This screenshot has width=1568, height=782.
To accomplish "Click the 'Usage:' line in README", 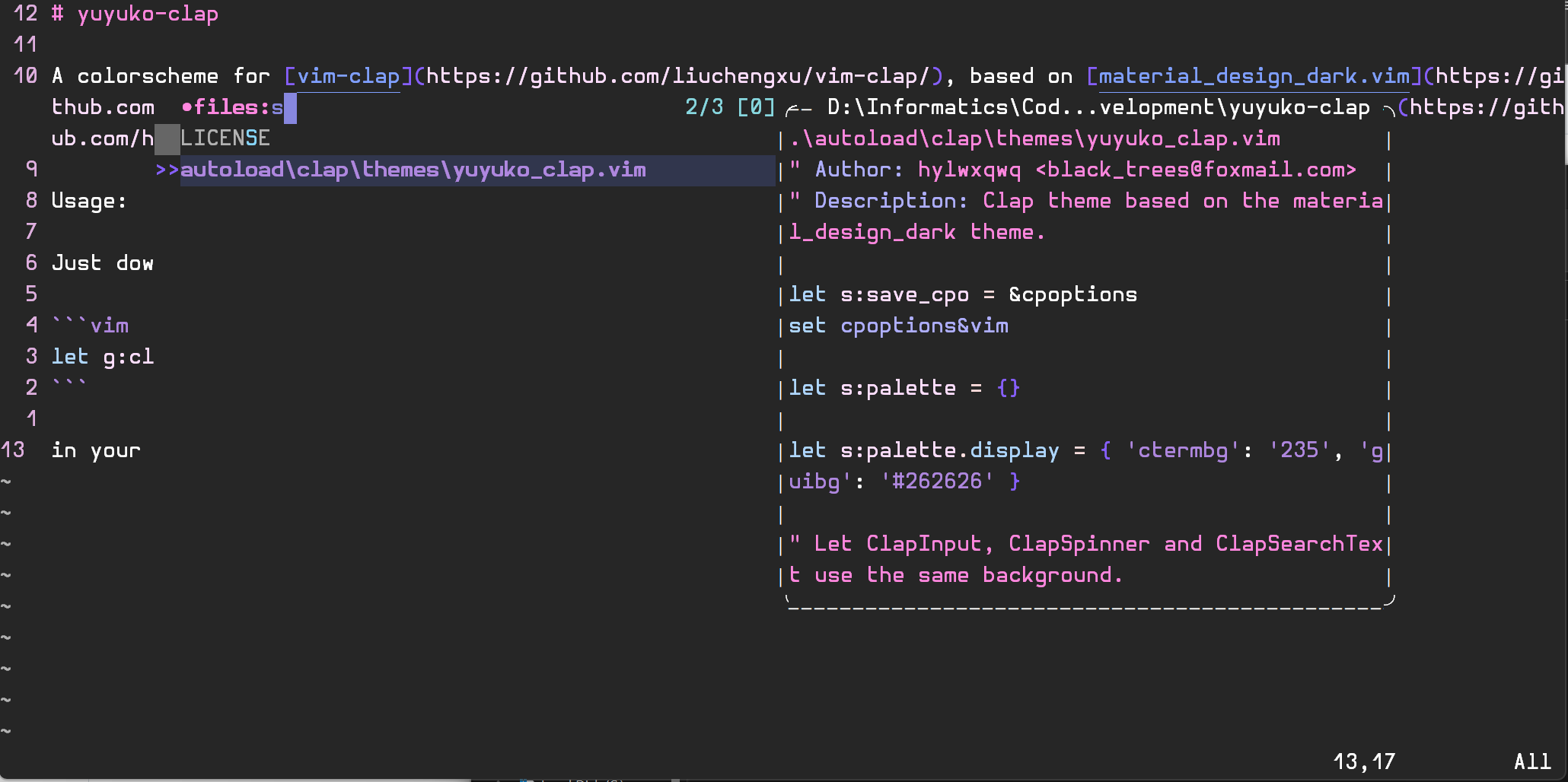I will (x=89, y=201).
